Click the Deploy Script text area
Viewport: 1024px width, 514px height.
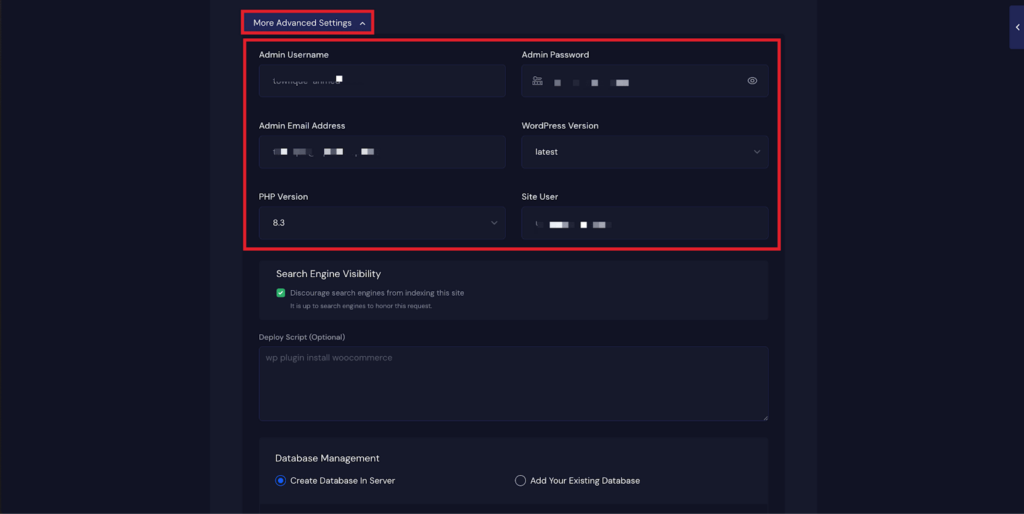512,385
